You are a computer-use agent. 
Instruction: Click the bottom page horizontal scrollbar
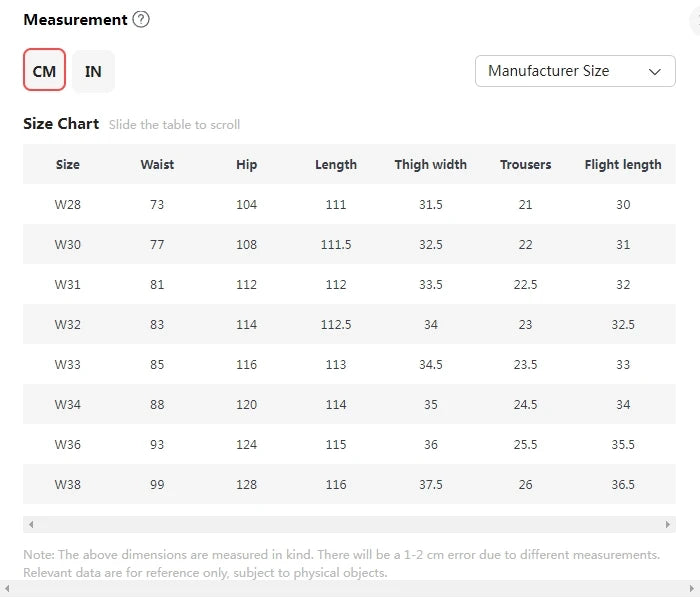click(350, 590)
